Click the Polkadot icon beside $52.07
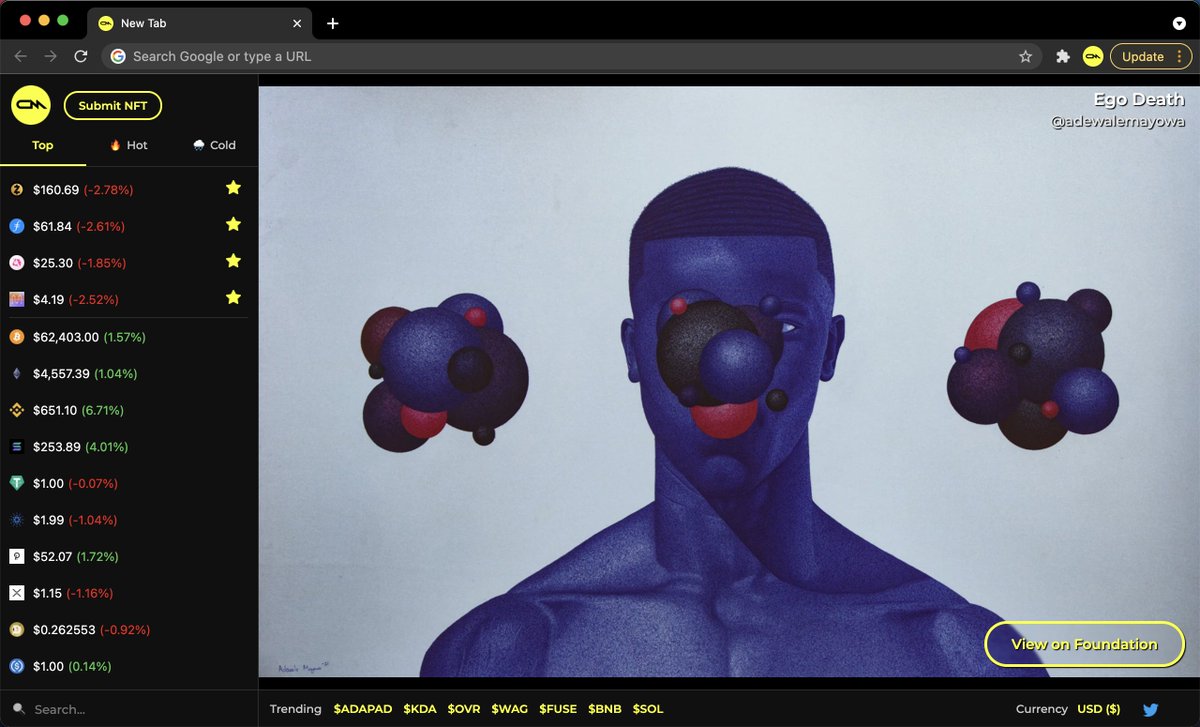This screenshot has width=1200, height=727. click(x=16, y=556)
